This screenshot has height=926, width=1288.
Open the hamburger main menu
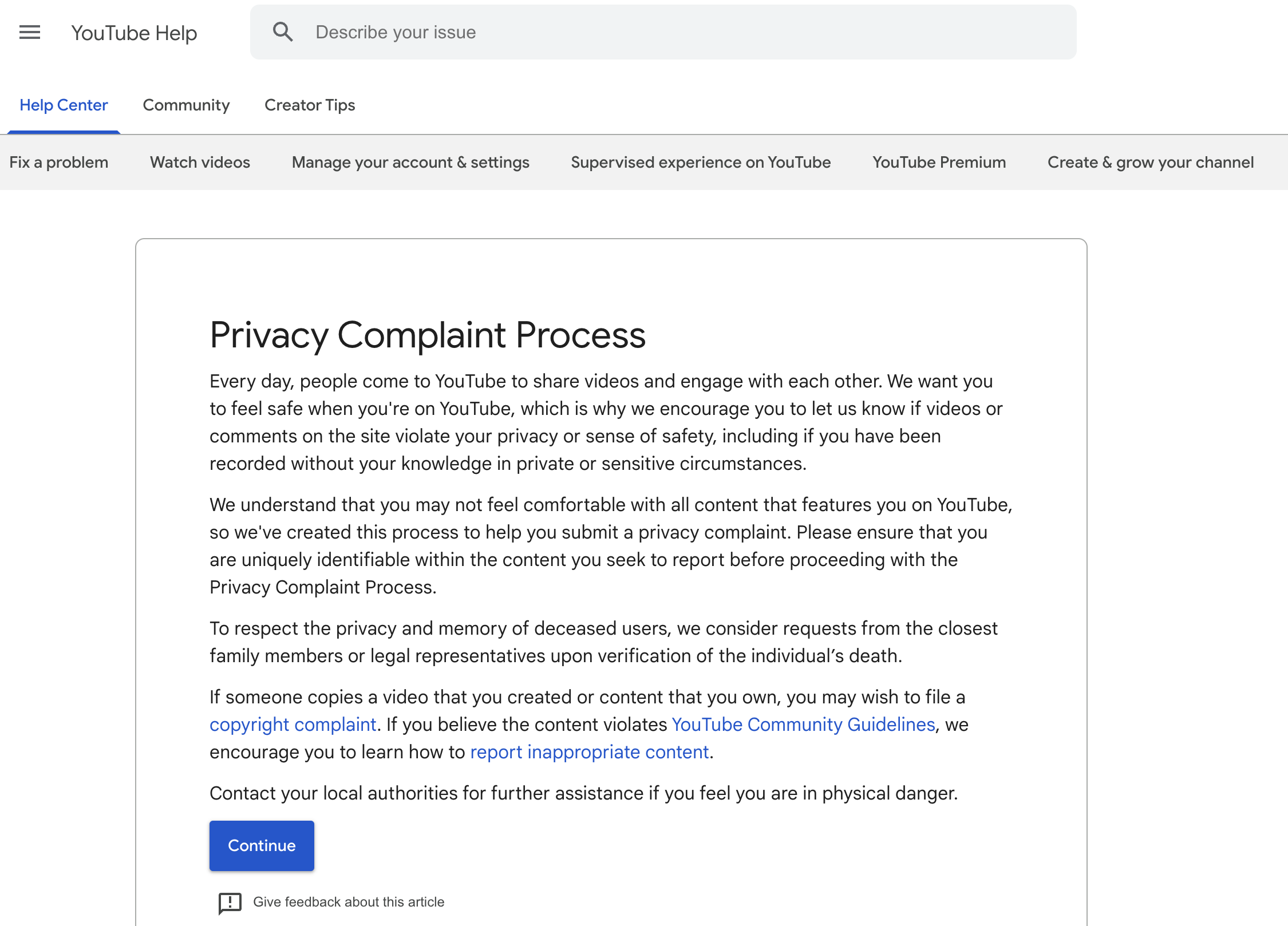30,33
